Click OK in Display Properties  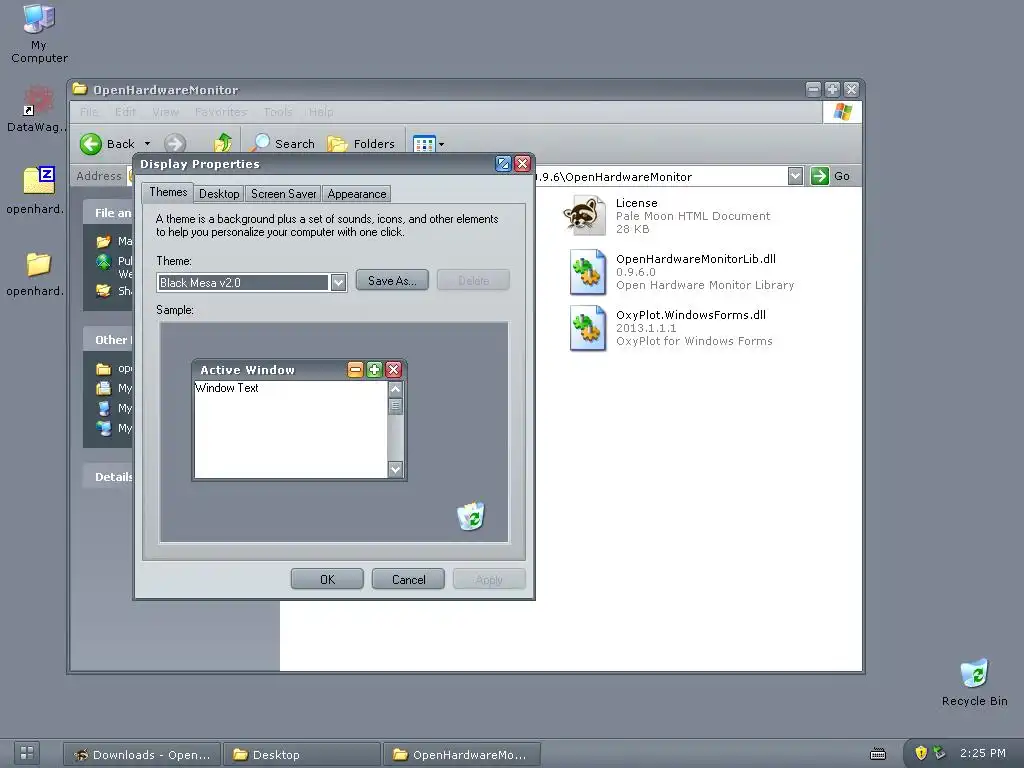point(327,579)
